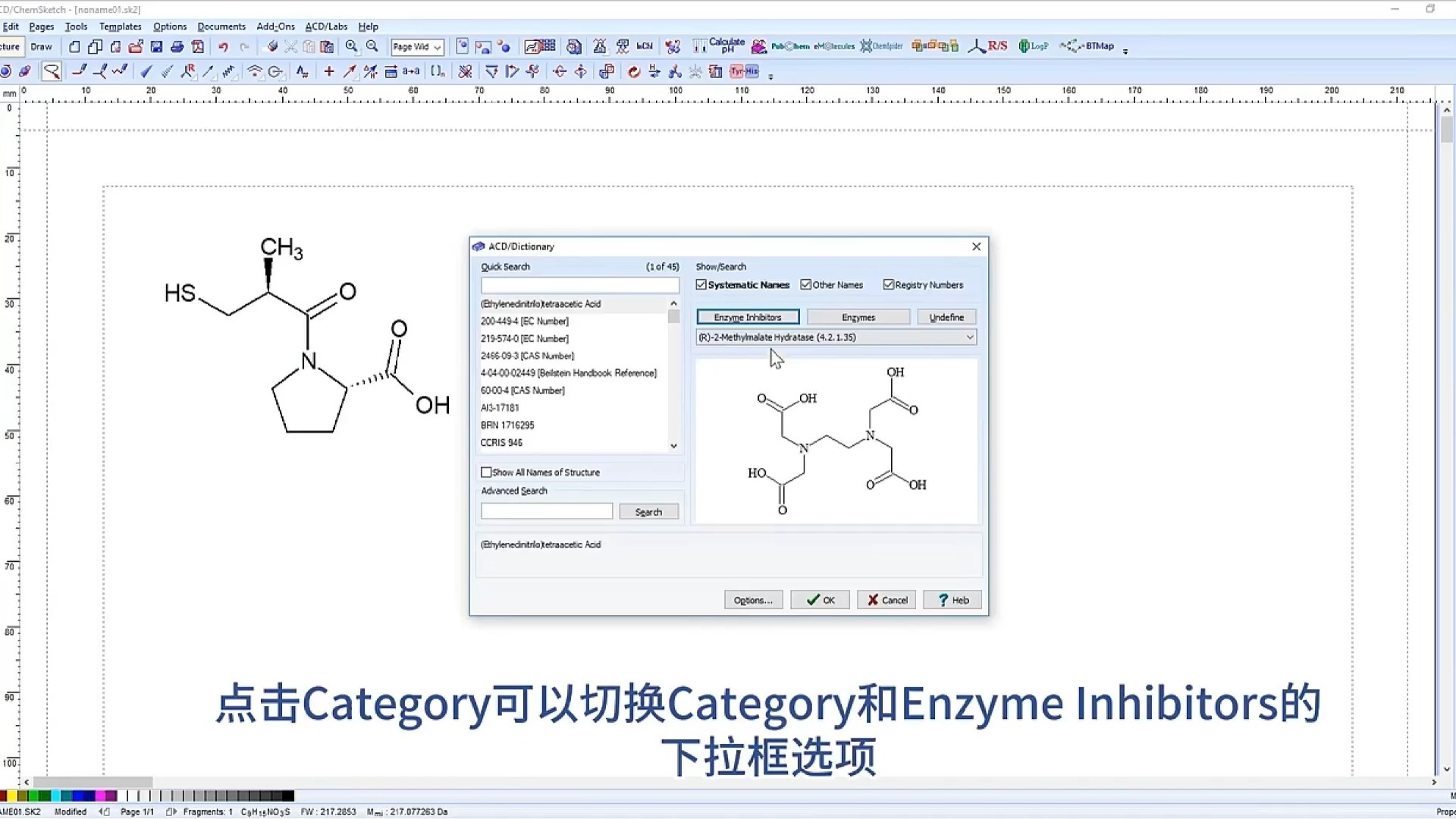The width and height of the screenshot is (1456, 819).
Task: Click the R/S stereo descriptor icon
Action: tap(988, 46)
